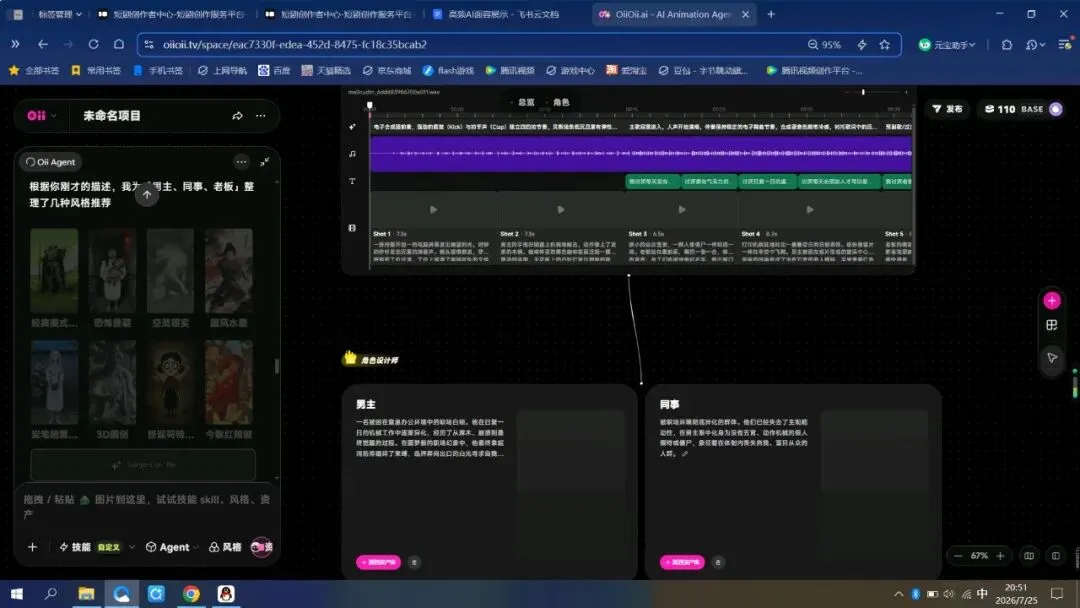The width and height of the screenshot is (1080, 608).
Task: Play the Shot 2 preview
Action: click(561, 209)
